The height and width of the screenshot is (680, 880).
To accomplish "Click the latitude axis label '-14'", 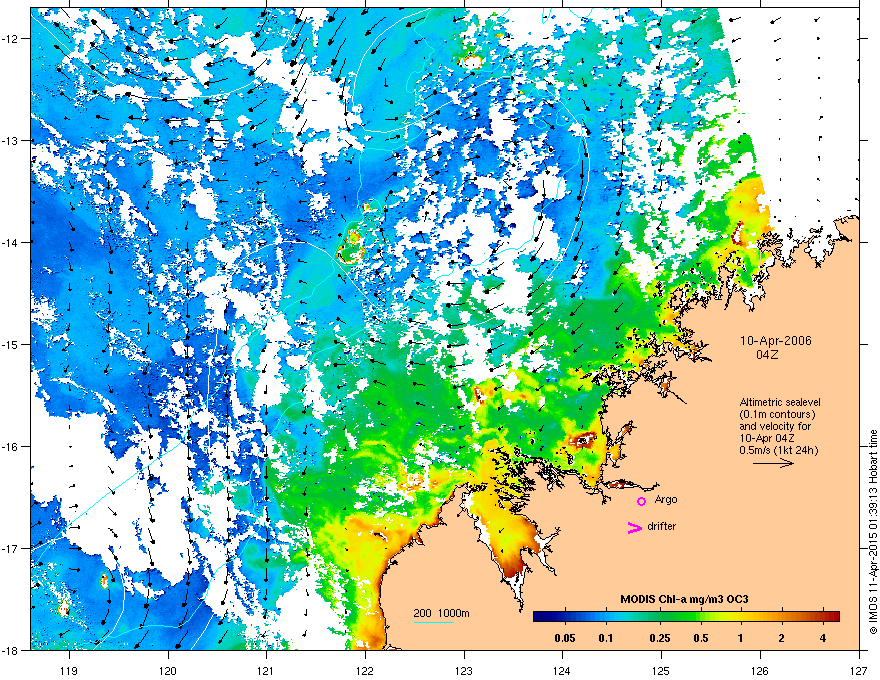I will (12, 242).
